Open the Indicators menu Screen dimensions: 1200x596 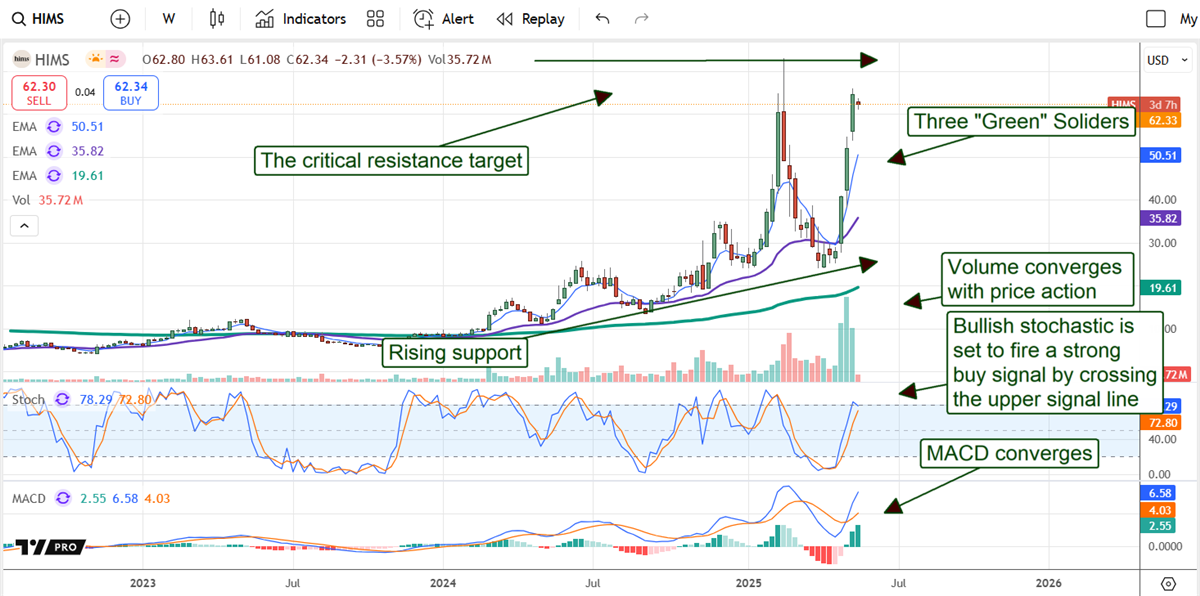click(300, 19)
